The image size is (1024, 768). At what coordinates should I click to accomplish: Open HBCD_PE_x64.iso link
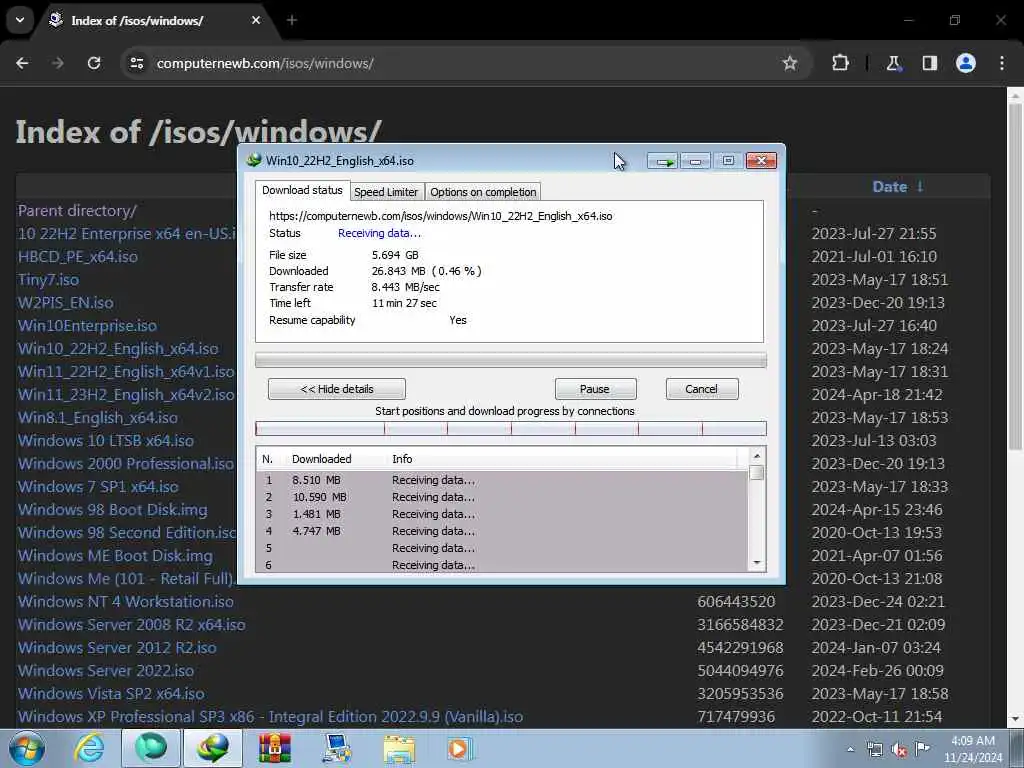coord(78,257)
